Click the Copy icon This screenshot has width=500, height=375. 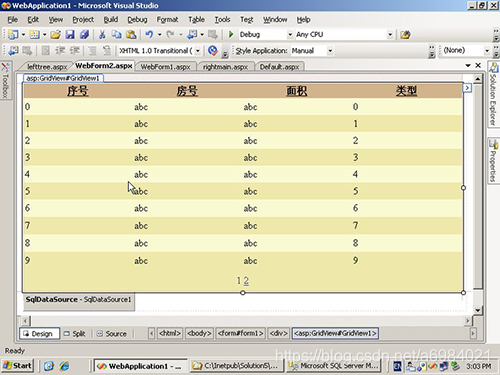[116, 34]
